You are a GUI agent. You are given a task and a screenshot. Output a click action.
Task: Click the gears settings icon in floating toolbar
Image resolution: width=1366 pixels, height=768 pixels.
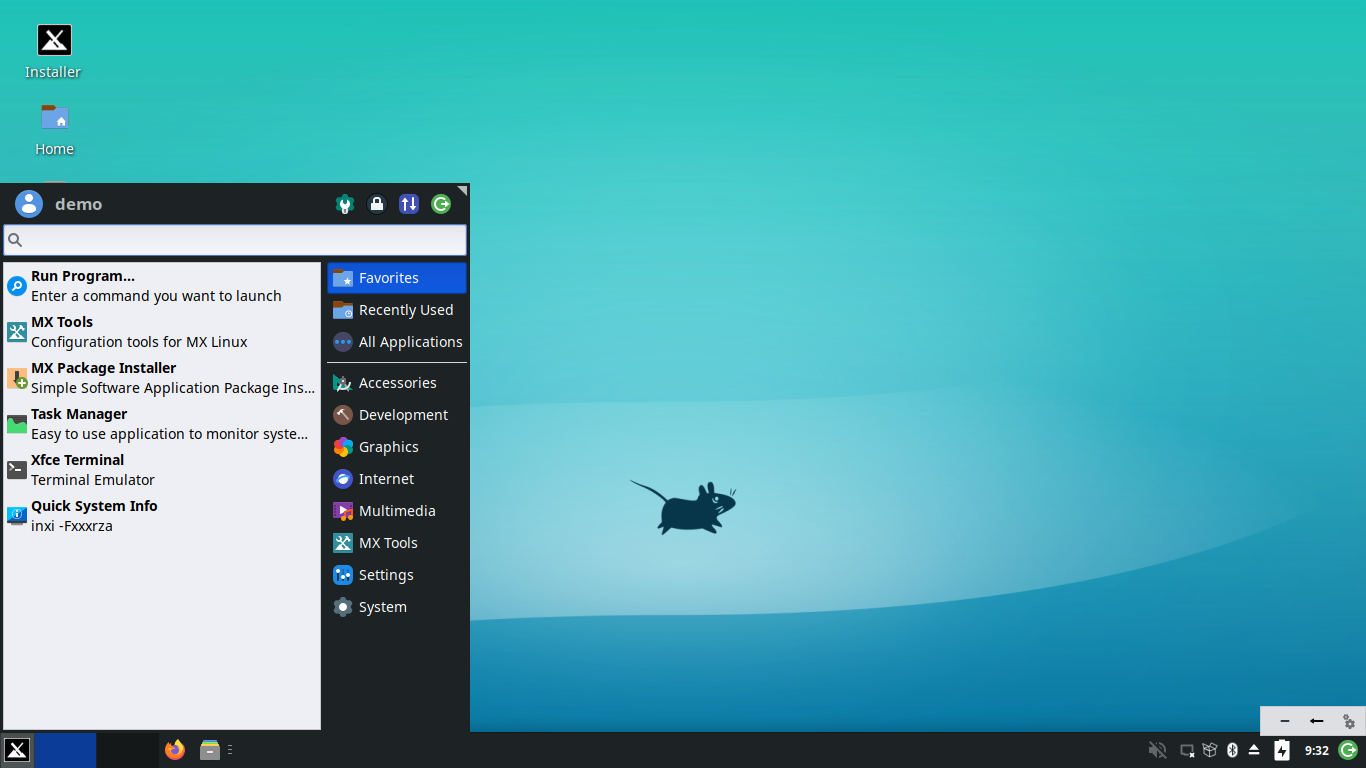click(x=1348, y=721)
